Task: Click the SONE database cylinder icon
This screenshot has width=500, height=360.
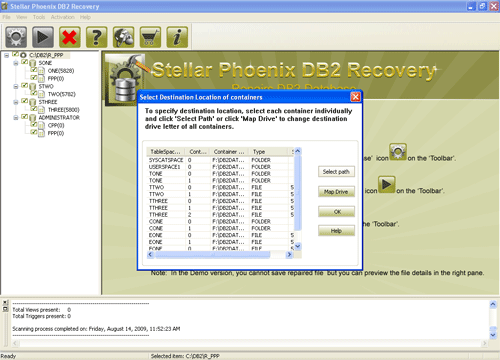Action: 33,63
